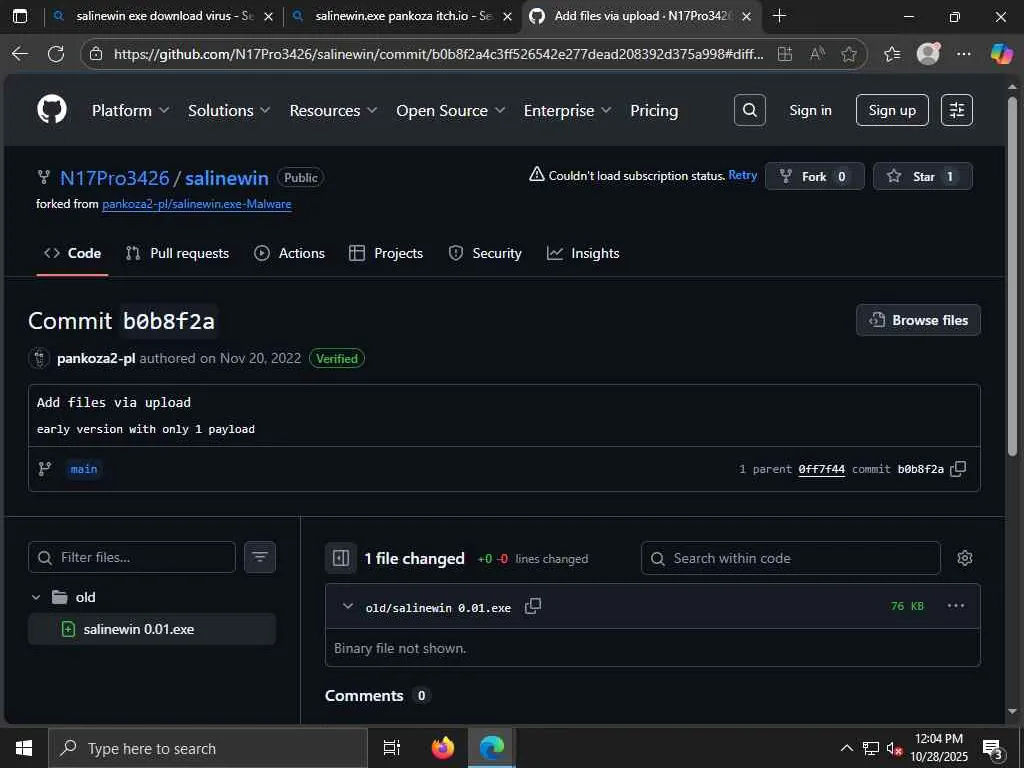Open the taskbar notification center
The image size is (1024, 768).
(993, 748)
